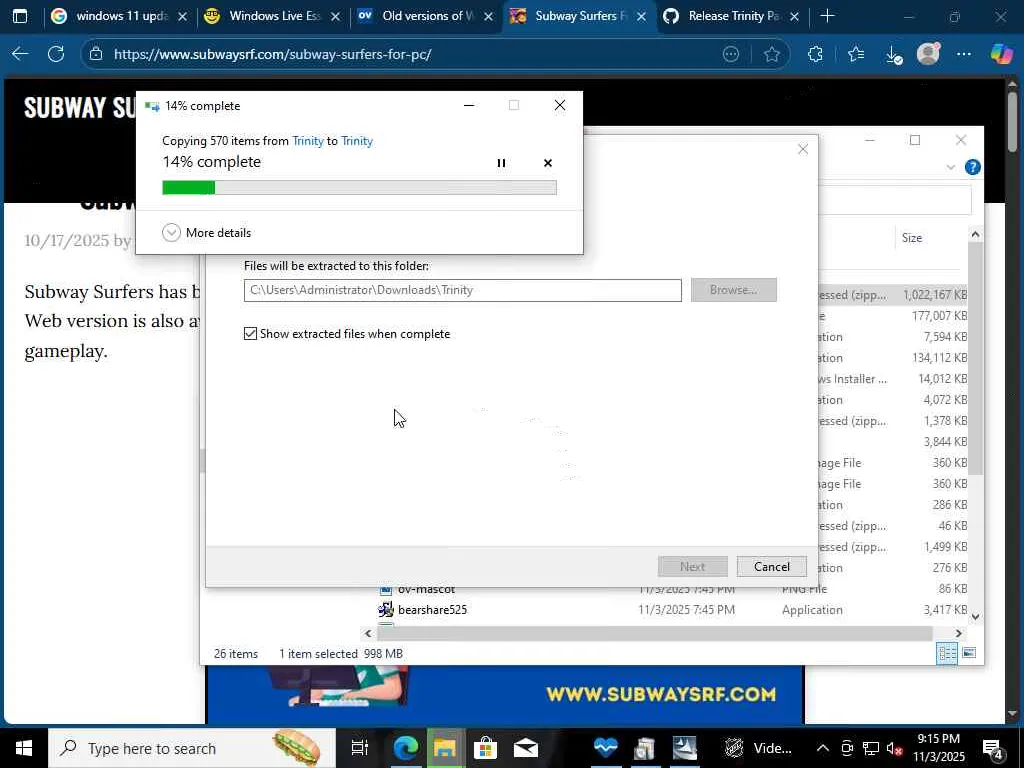Open File Explorer from taskbar

tap(445, 748)
